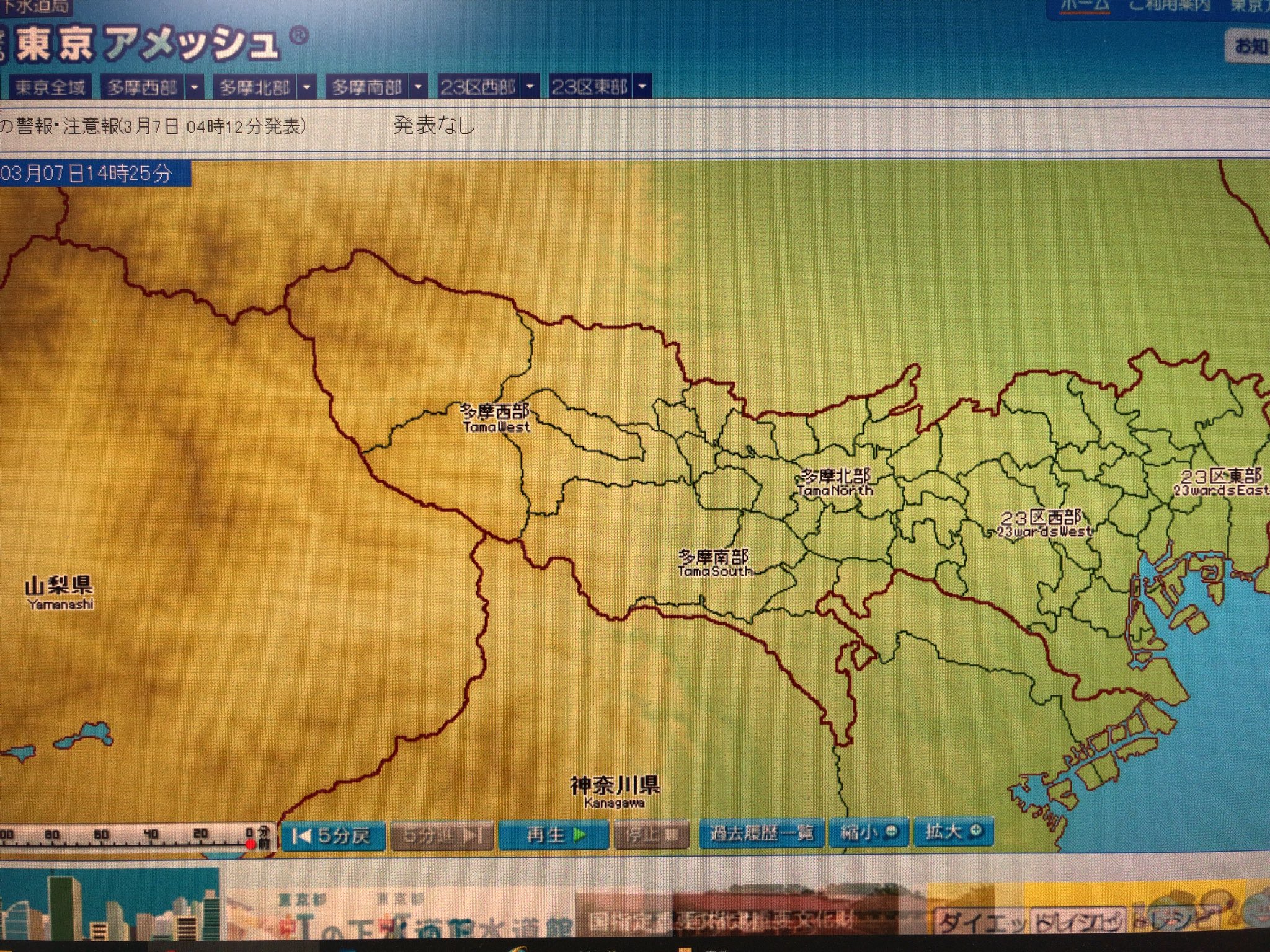Click the 23区西部 map region label

(x=1042, y=522)
